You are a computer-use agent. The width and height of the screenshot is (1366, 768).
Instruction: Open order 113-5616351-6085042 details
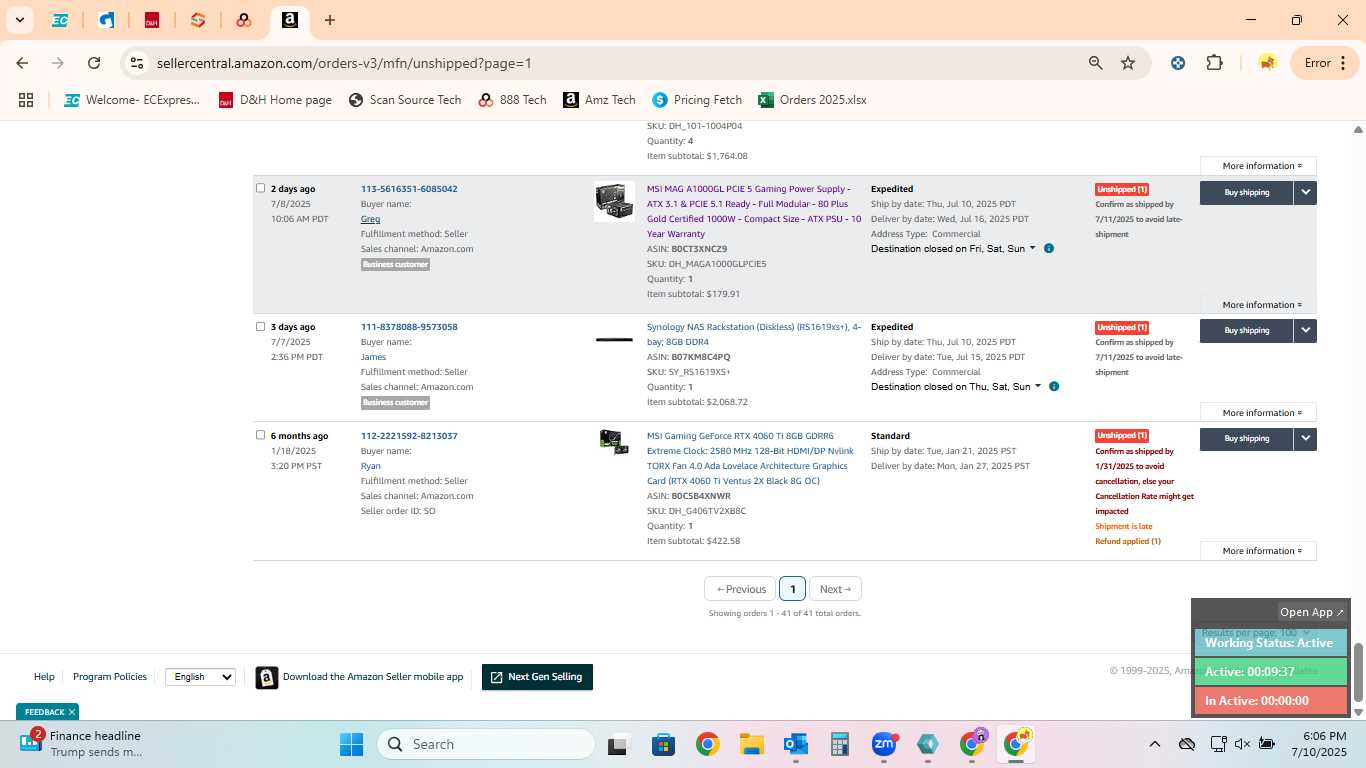tap(409, 189)
